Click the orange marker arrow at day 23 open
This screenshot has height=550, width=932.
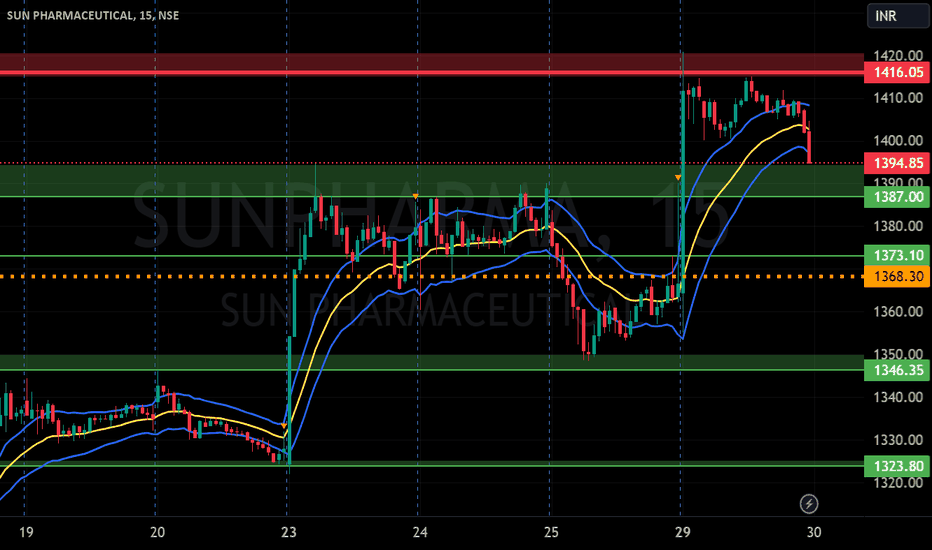coord(284,426)
